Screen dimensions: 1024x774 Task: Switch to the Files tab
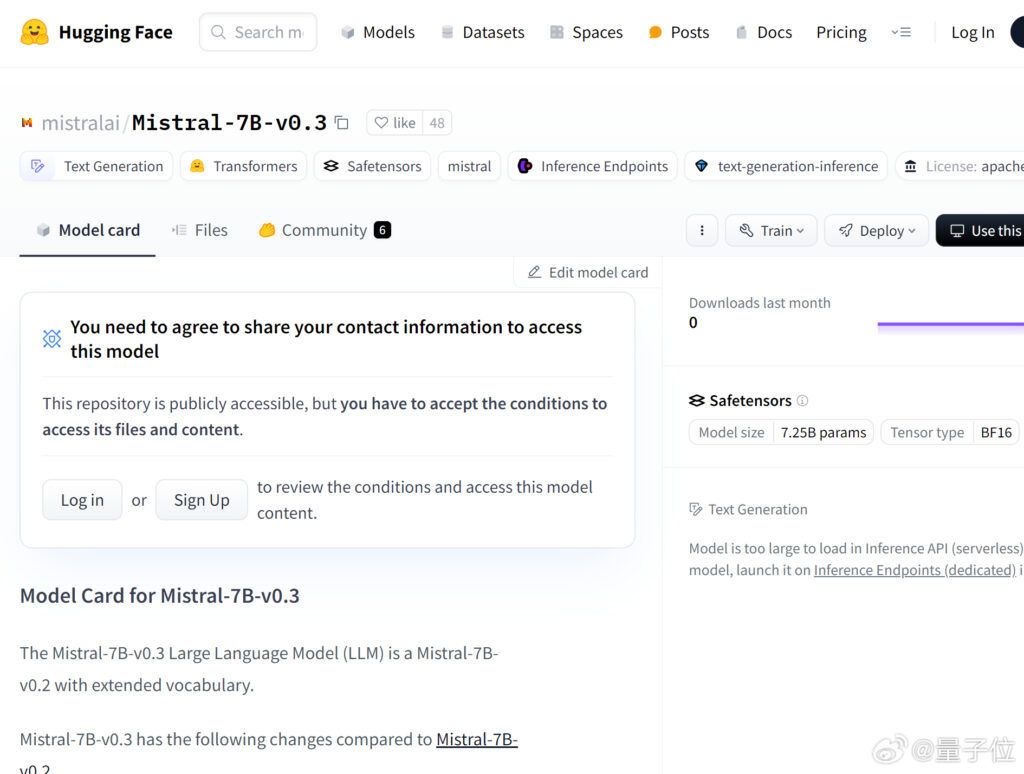200,231
